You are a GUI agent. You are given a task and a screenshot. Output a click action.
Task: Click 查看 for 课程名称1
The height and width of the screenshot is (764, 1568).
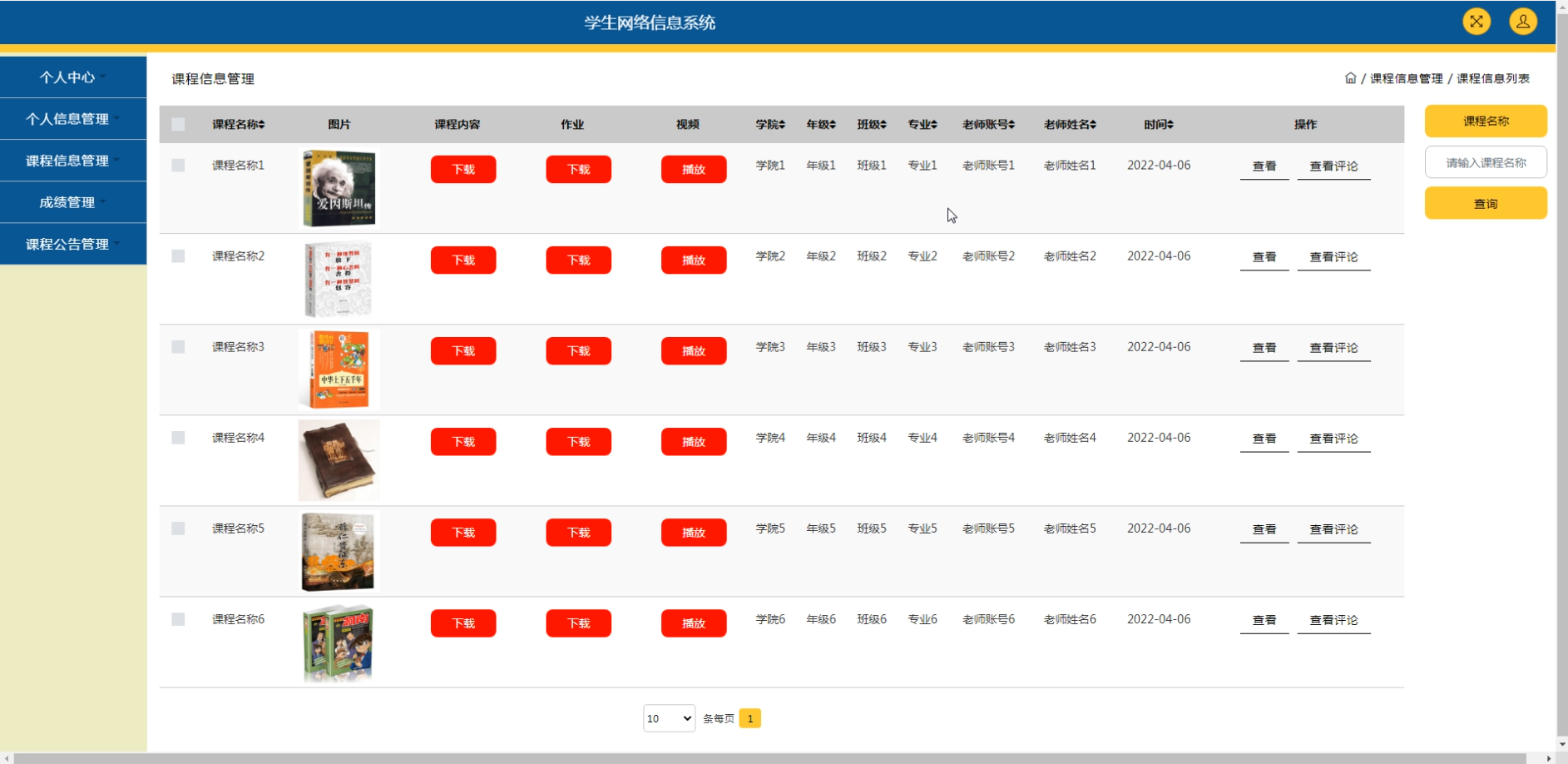1264,166
